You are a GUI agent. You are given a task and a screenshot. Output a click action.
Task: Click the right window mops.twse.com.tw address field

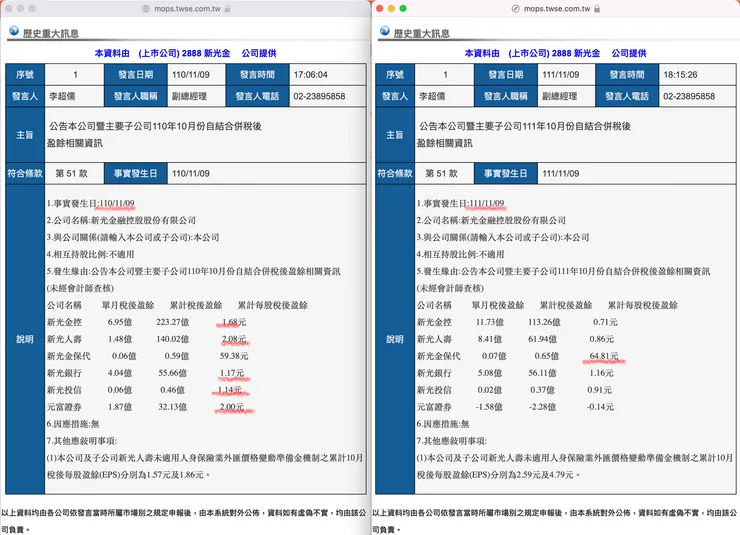coord(557,8)
